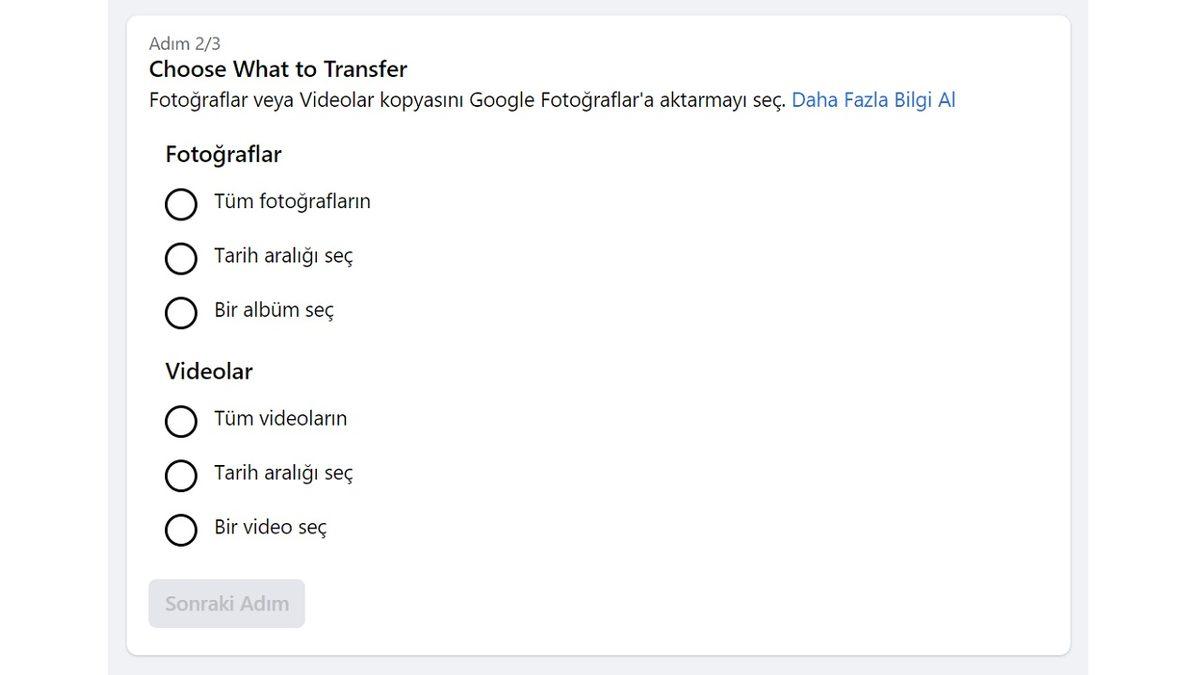Select the Tüm fotoğrafların radio button

pos(181,204)
